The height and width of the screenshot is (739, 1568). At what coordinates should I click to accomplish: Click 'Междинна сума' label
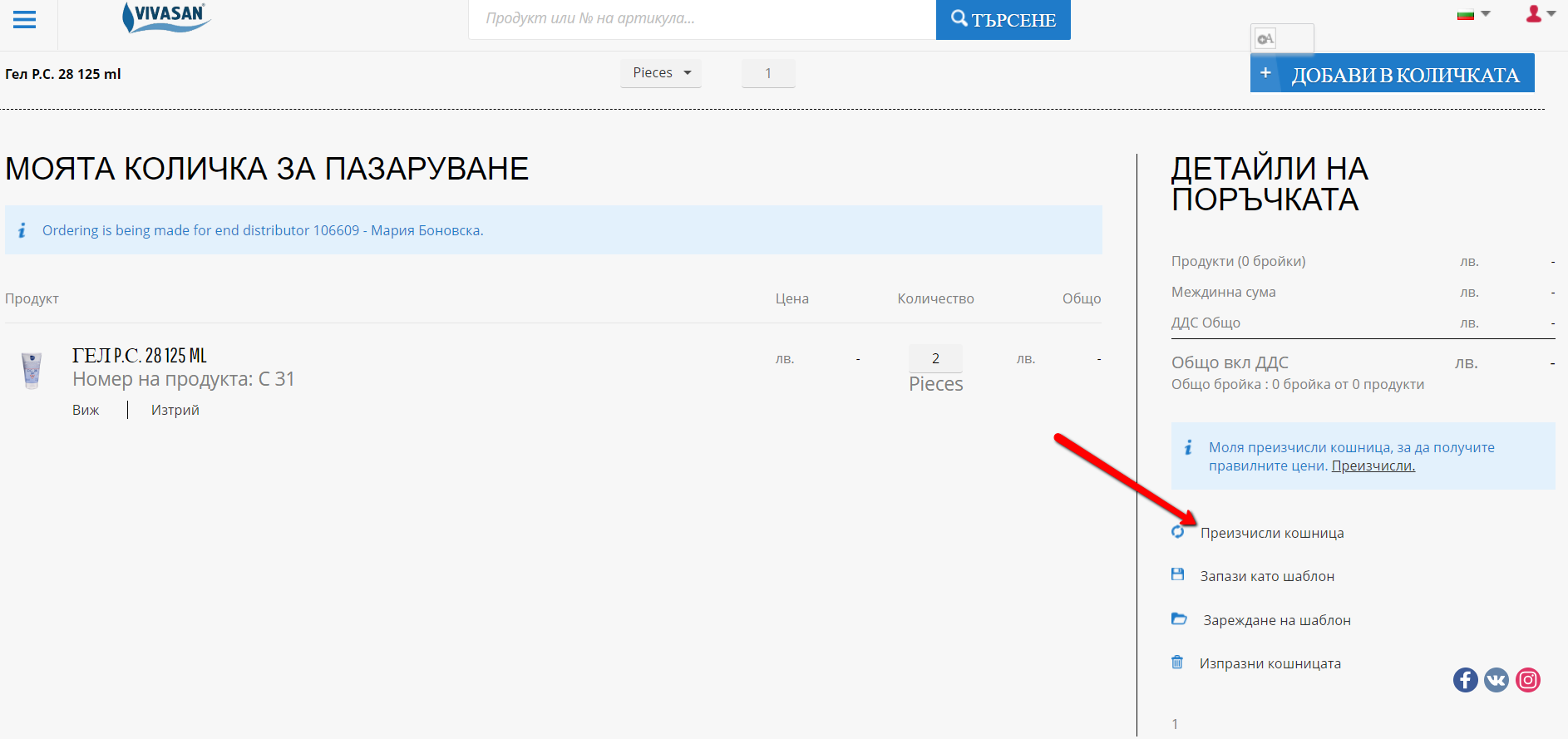[x=1224, y=292]
